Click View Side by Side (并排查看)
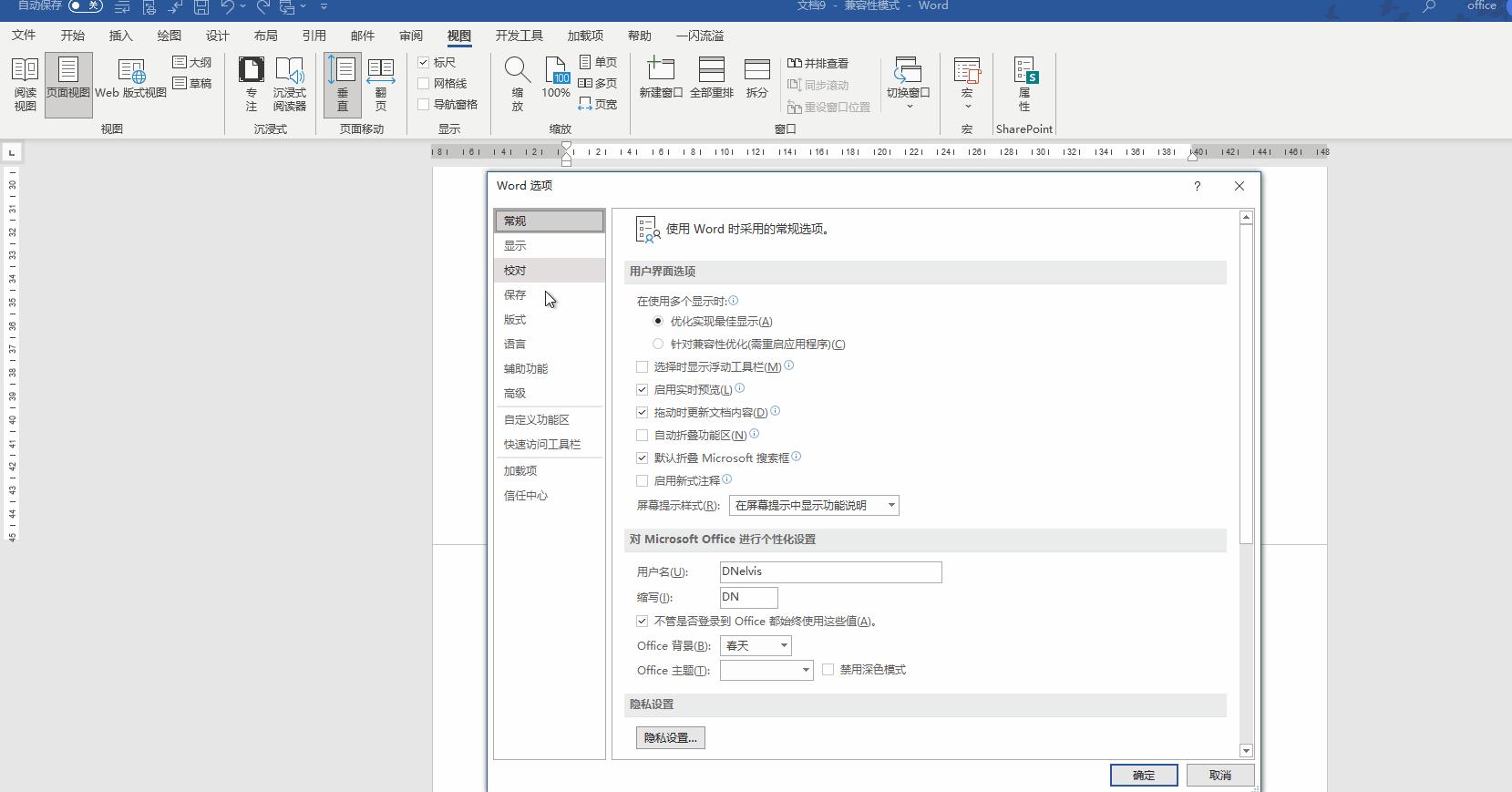The height and width of the screenshot is (792, 1512). 818,63
